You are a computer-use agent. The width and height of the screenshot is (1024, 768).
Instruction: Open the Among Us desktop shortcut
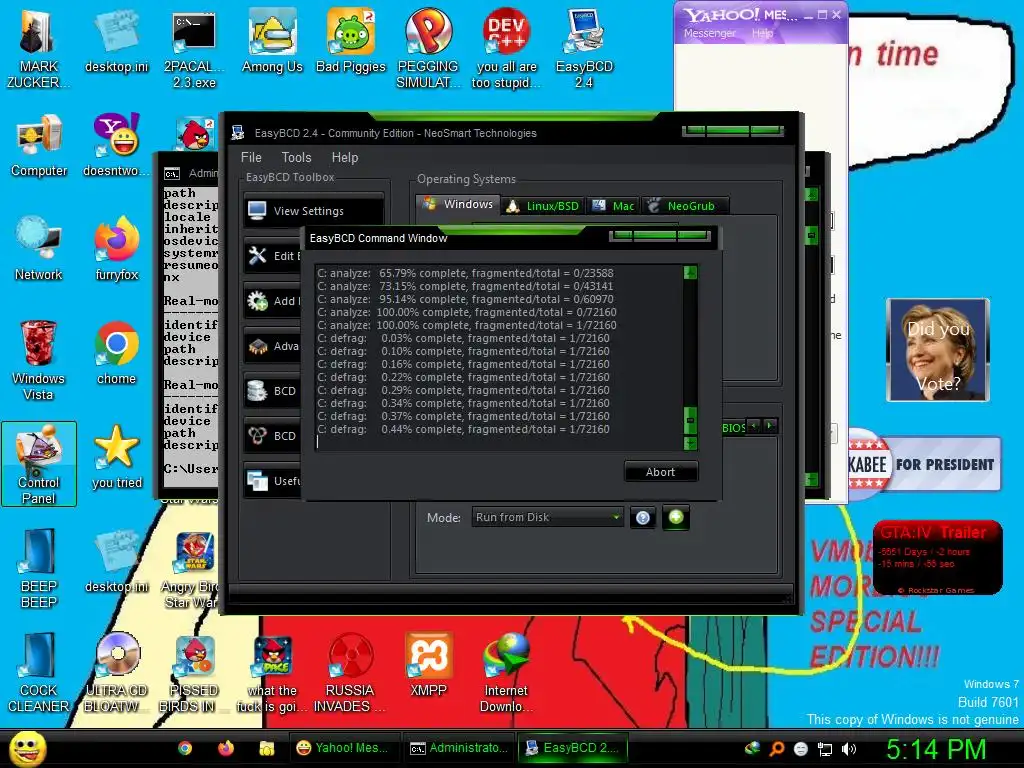tap(272, 40)
